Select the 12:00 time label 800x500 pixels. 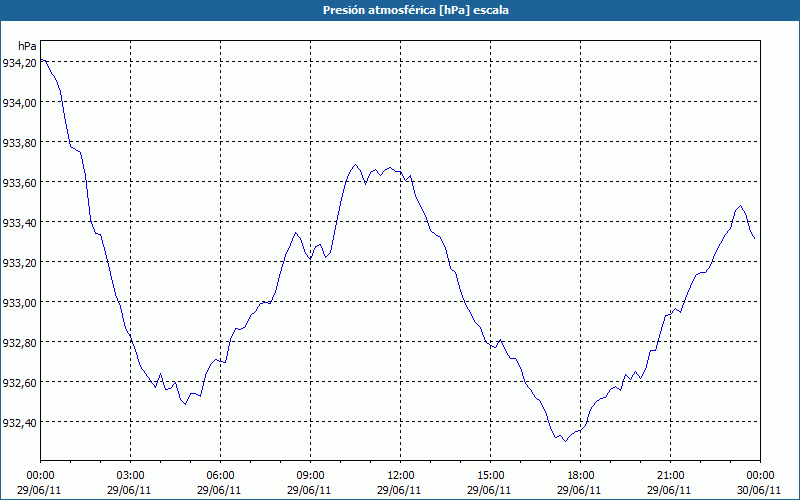[401, 476]
